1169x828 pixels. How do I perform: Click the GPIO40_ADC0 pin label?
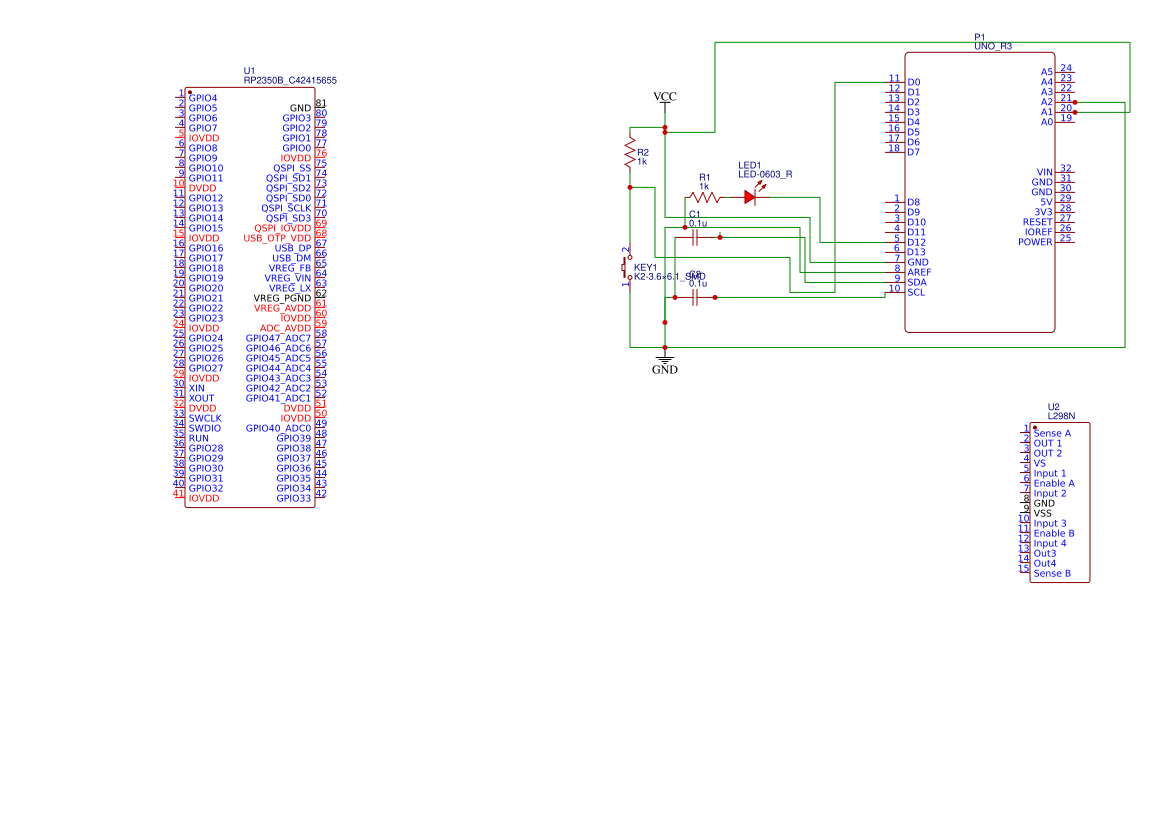click(x=279, y=429)
